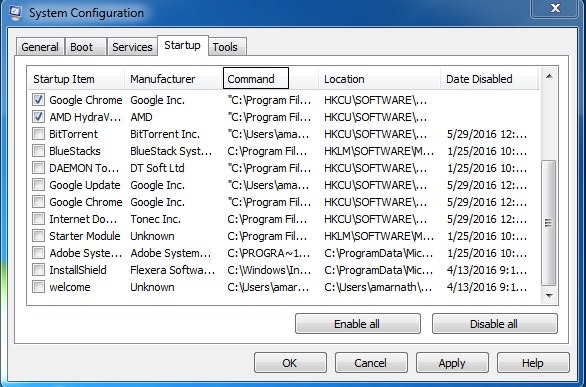Confirm changes with the OK button
The image size is (586, 387).
point(290,363)
